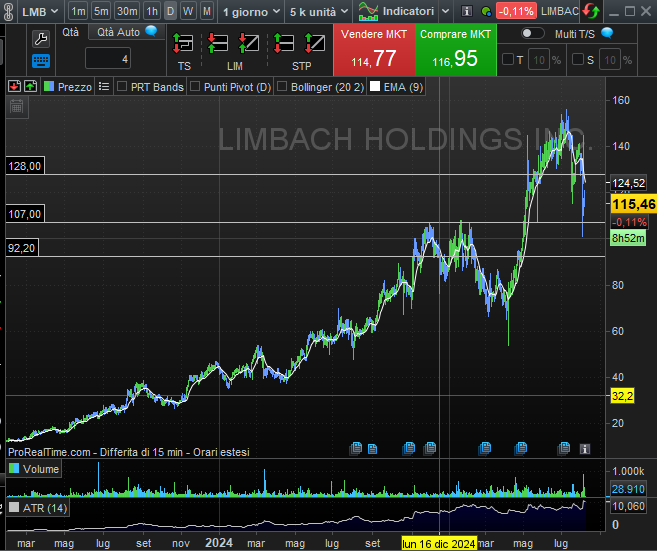
Task: Select the LIM limit order icon
Action: pyautogui.click(x=235, y=45)
